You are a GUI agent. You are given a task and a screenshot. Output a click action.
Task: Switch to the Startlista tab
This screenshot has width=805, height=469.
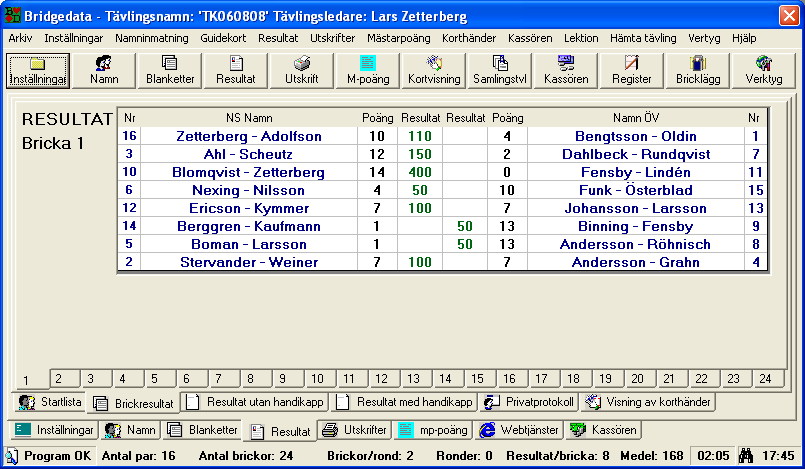(x=50, y=403)
